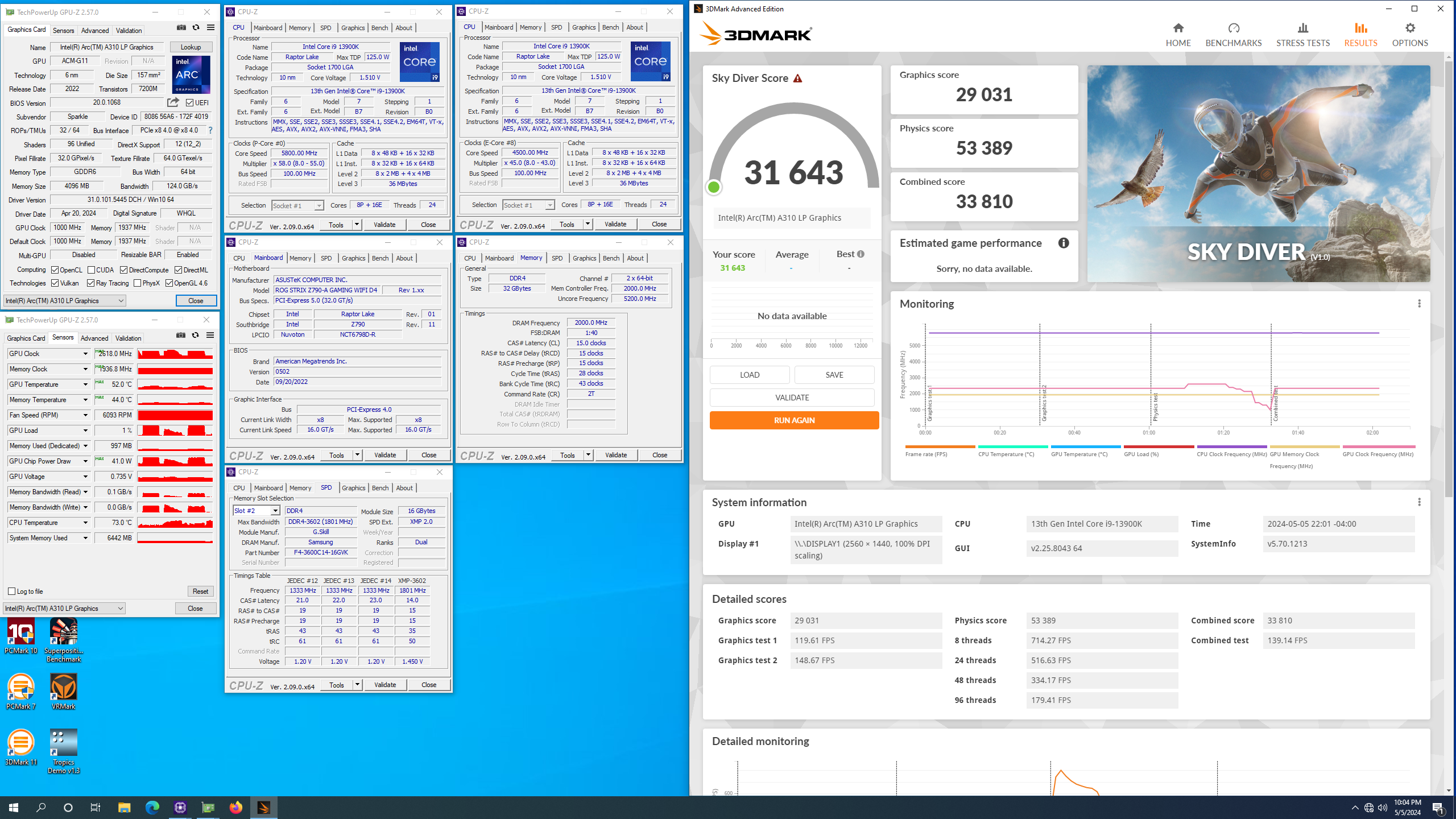This screenshot has height=819, width=1456.
Task: Switch to About tab in CPU-Z SPD window
Action: click(x=404, y=488)
